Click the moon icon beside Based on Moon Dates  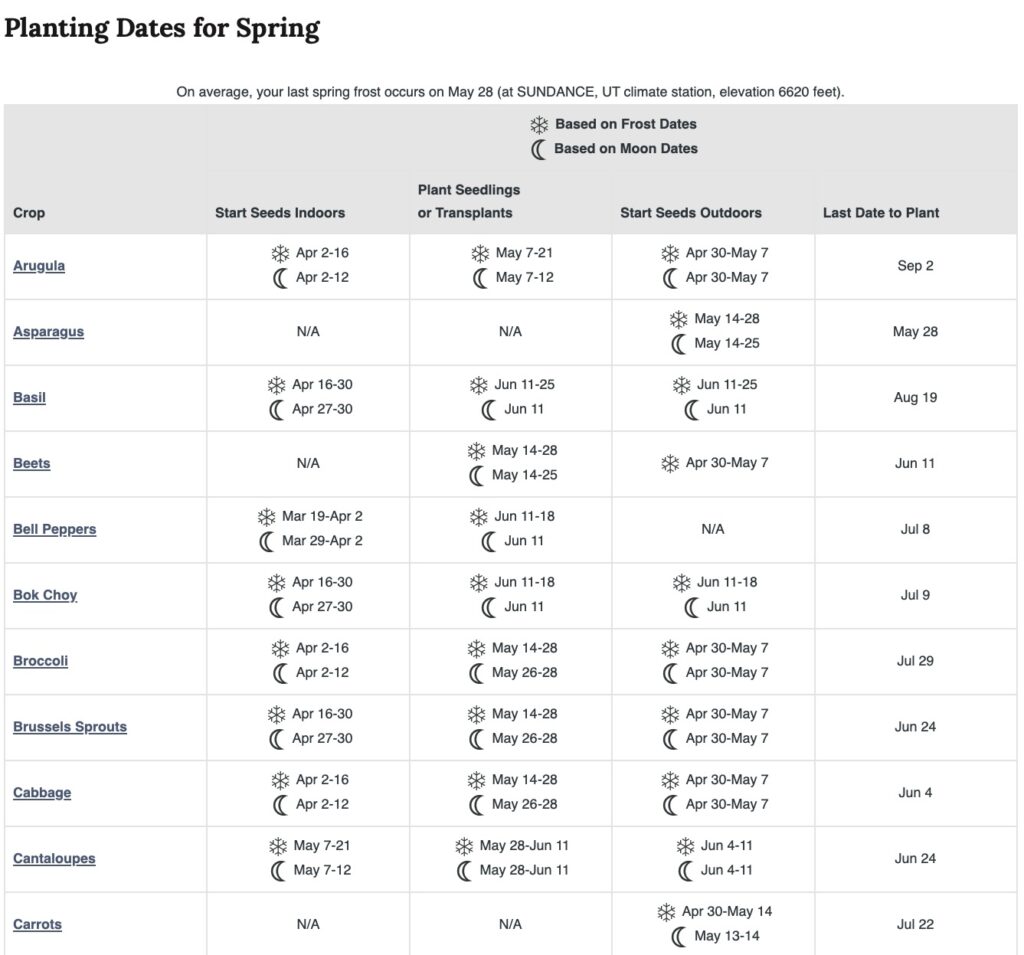click(x=539, y=149)
